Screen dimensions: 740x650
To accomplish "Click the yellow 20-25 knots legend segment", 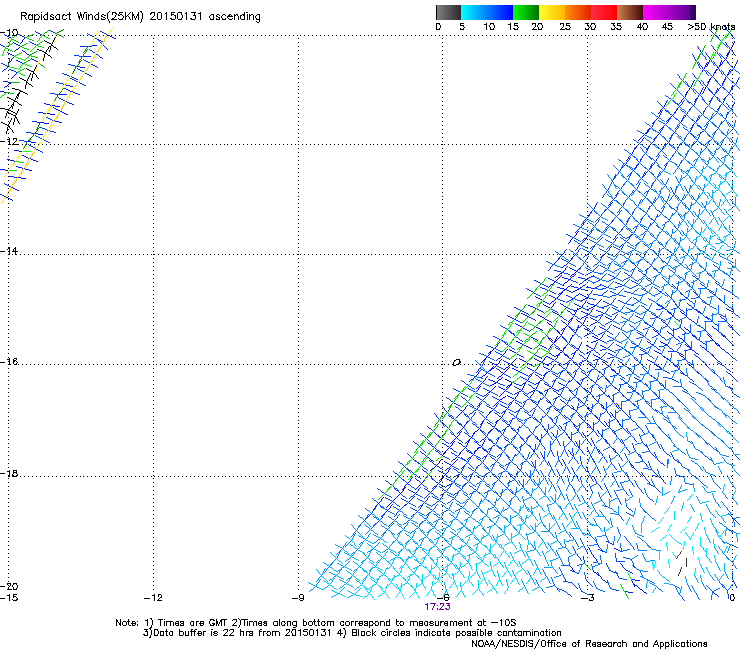I will pyautogui.click(x=552, y=12).
